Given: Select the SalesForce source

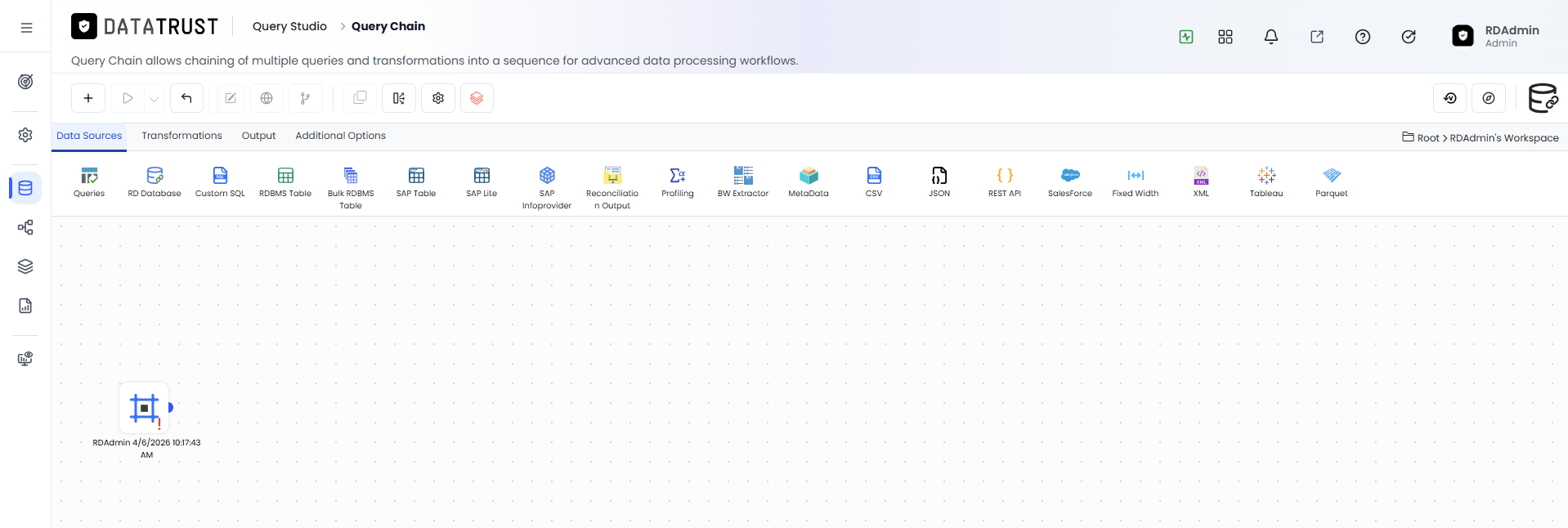Looking at the screenshot, I should click(x=1070, y=182).
